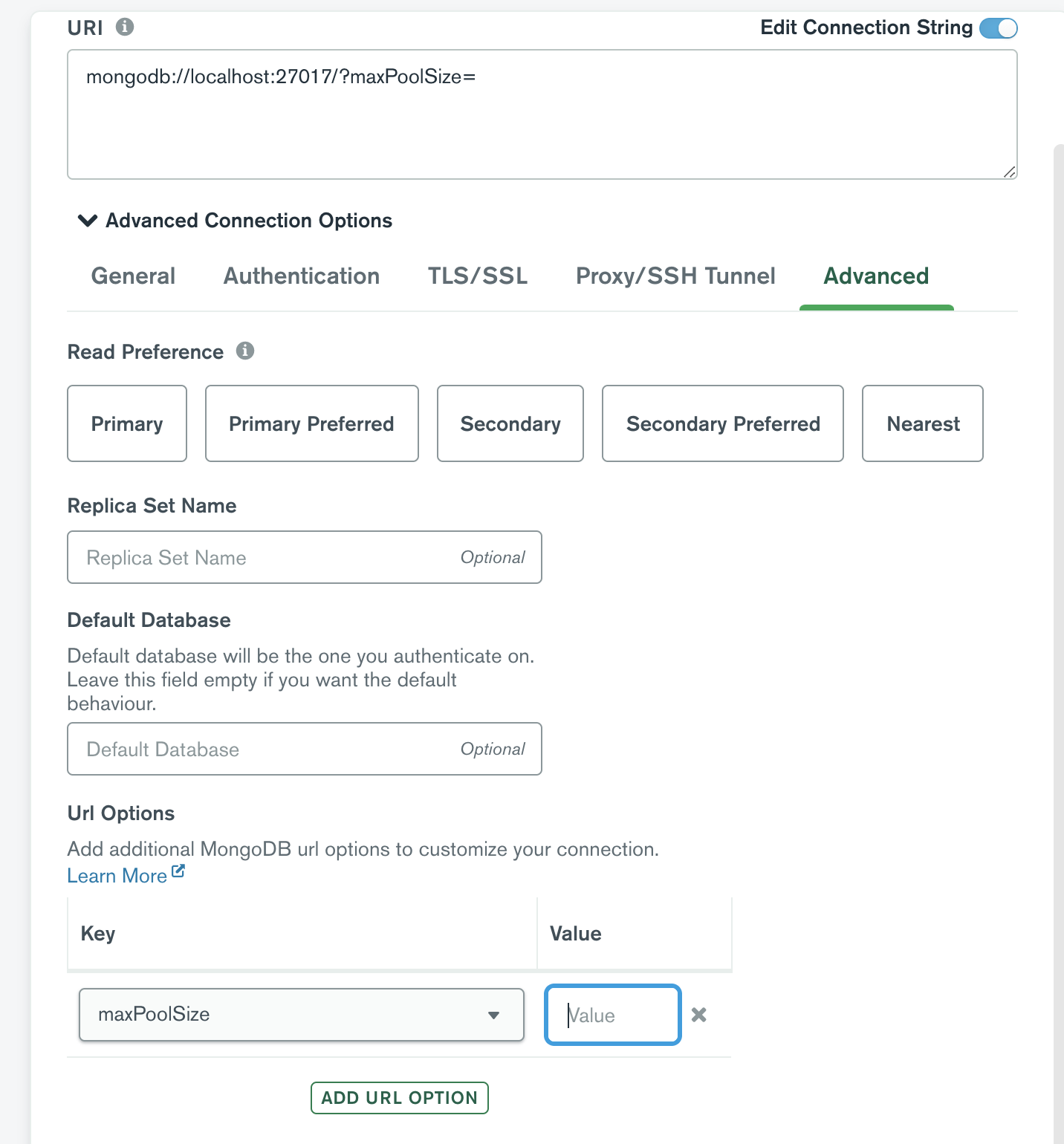This screenshot has height=1144, width=1064.
Task: Click the Read Preference info icon
Action: (x=245, y=351)
